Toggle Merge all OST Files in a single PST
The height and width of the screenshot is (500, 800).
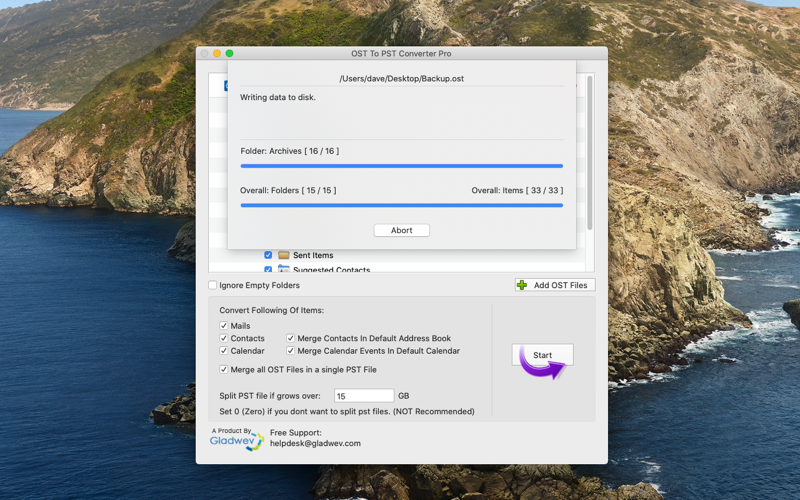coord(223,369)
